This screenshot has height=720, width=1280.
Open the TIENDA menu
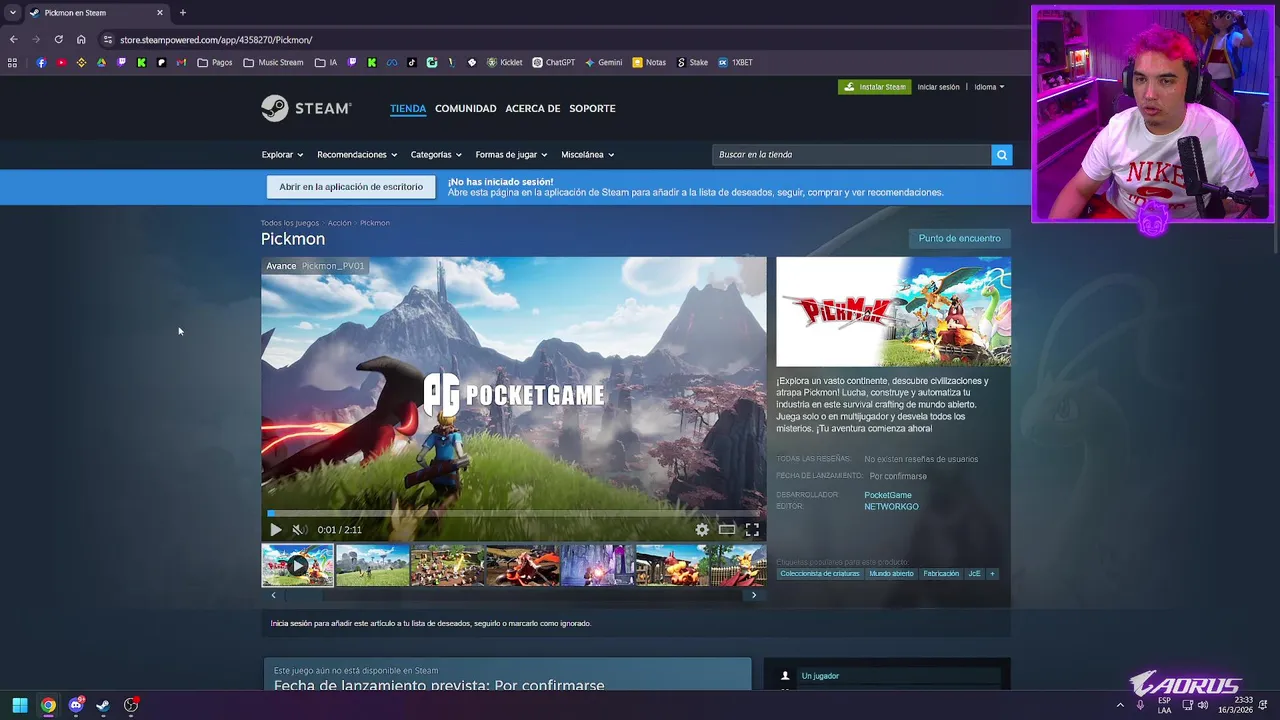pos(408,108)
